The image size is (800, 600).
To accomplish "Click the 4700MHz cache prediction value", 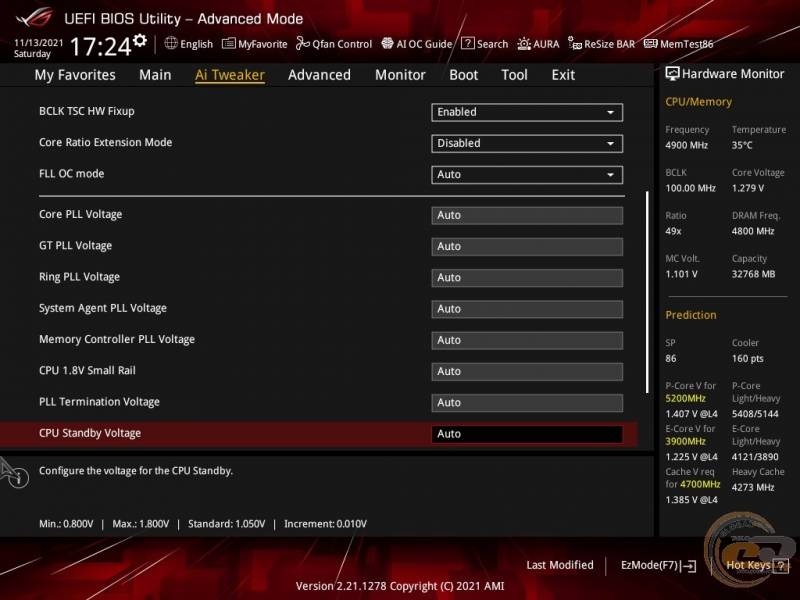I will (700, 484).
